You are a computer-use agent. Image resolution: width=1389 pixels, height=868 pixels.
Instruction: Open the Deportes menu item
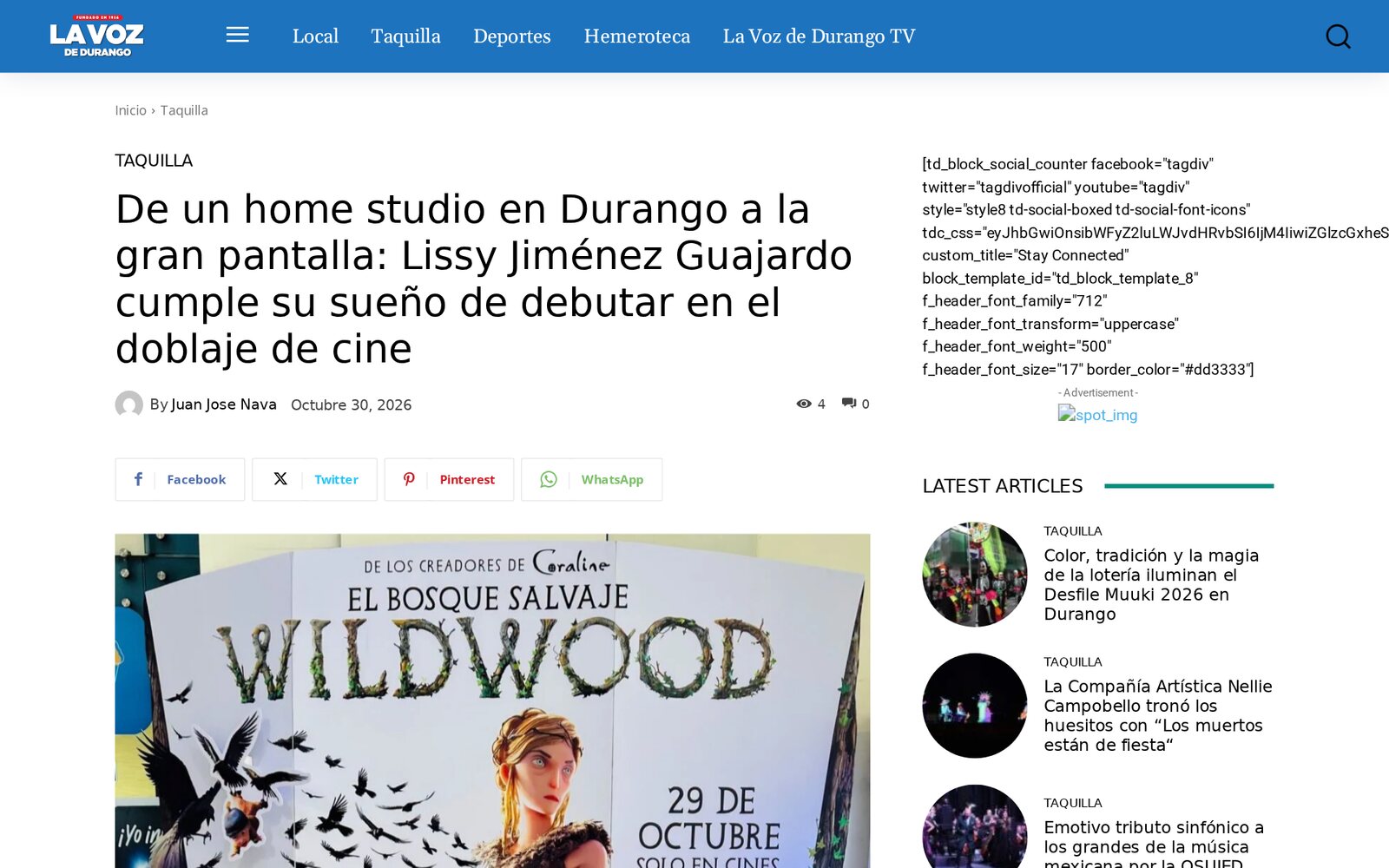[512, 36]
